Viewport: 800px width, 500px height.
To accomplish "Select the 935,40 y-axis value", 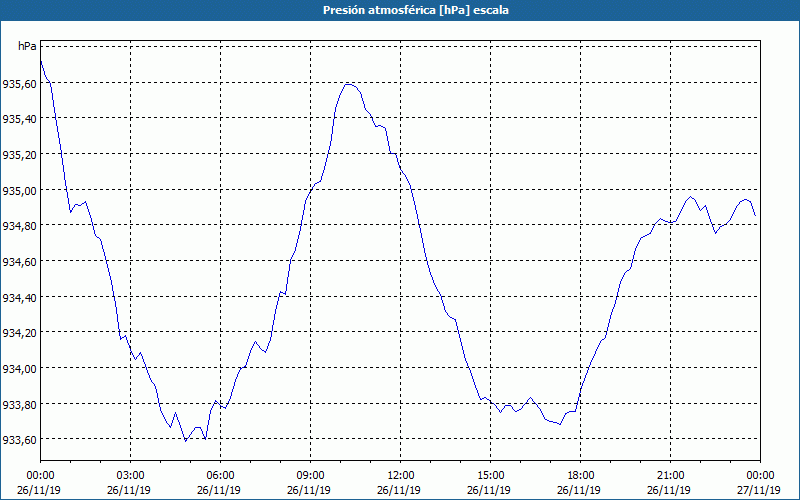I will pyautogui.click(x=19, y=119).
